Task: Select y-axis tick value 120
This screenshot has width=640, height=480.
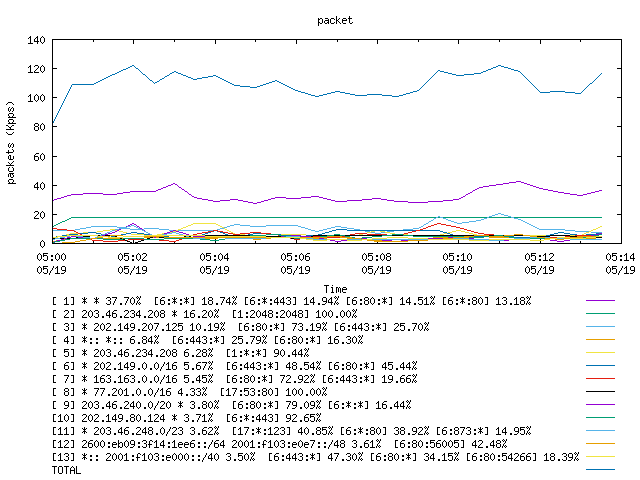Action: (36, 69)
